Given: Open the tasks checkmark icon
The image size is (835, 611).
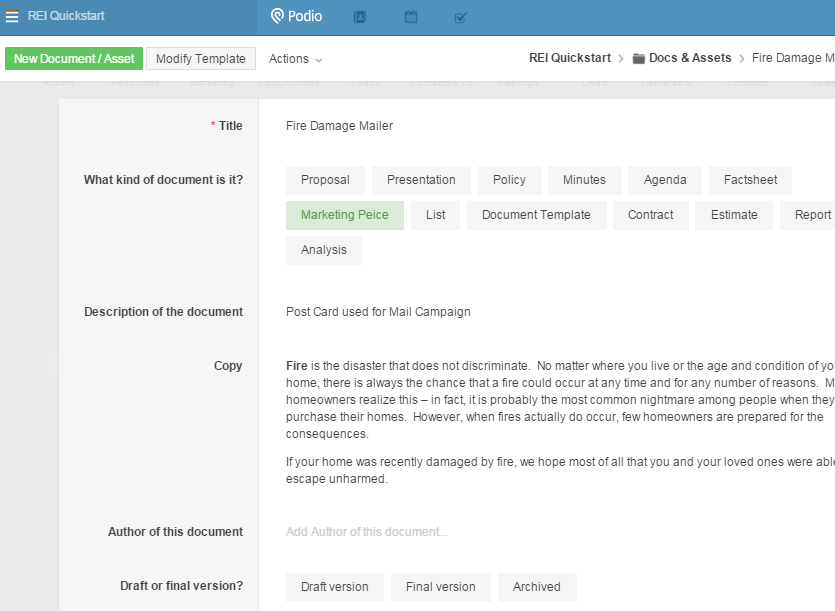Looking at the screenshot, I should coord(460,17).
